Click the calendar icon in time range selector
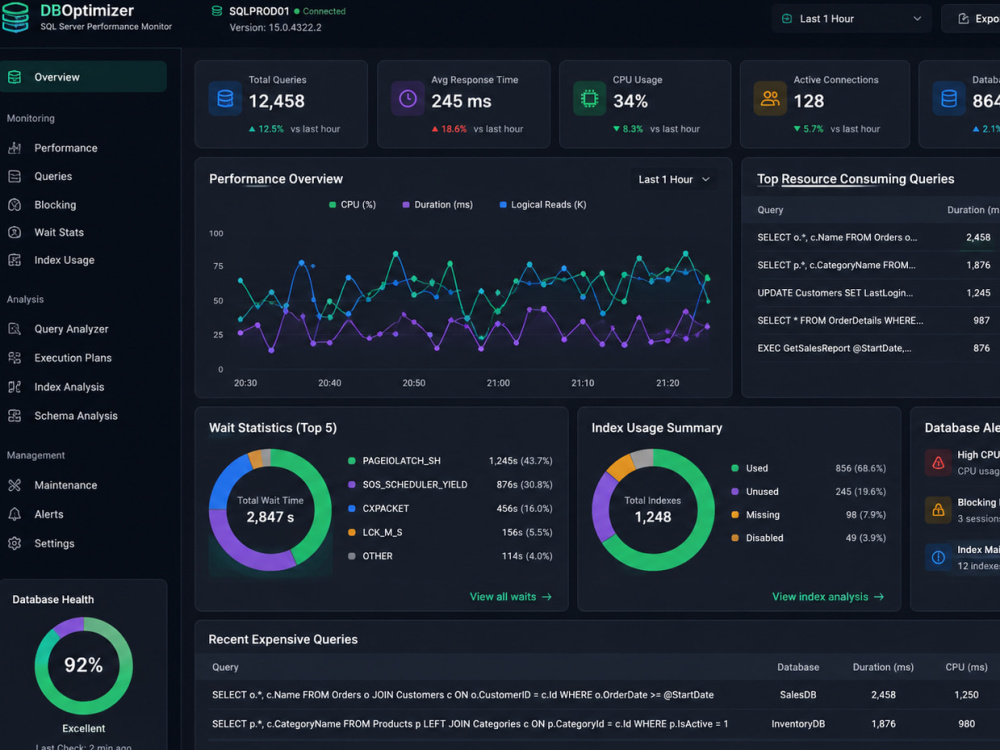This screenshot has height=750, width=1000. coord(787,18)
